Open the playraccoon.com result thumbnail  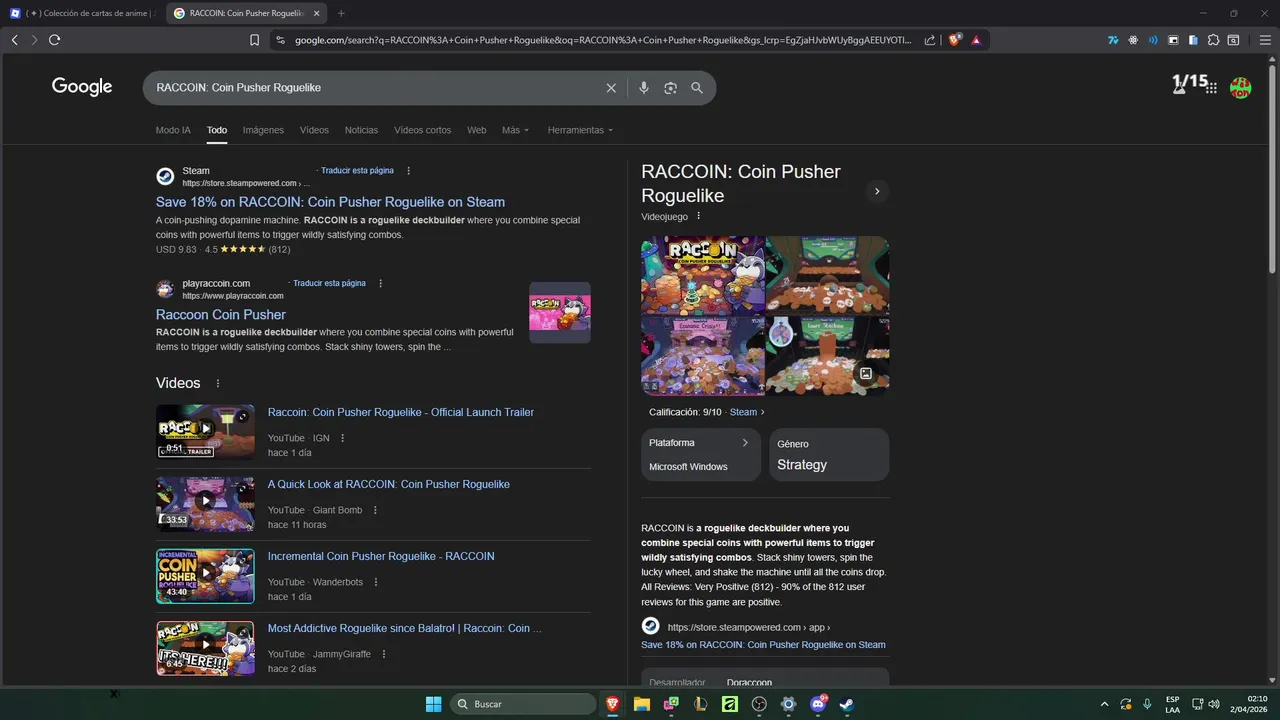tap(560, 312)
